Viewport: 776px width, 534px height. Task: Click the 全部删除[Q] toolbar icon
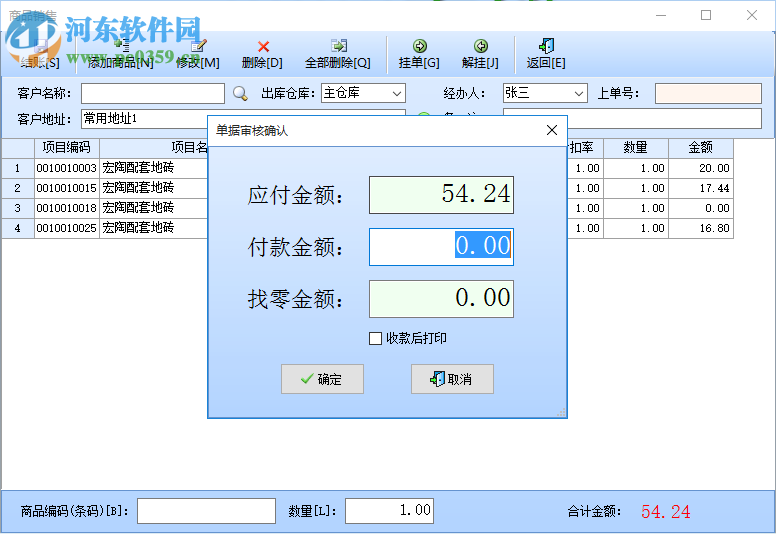[x=339, y=46]
